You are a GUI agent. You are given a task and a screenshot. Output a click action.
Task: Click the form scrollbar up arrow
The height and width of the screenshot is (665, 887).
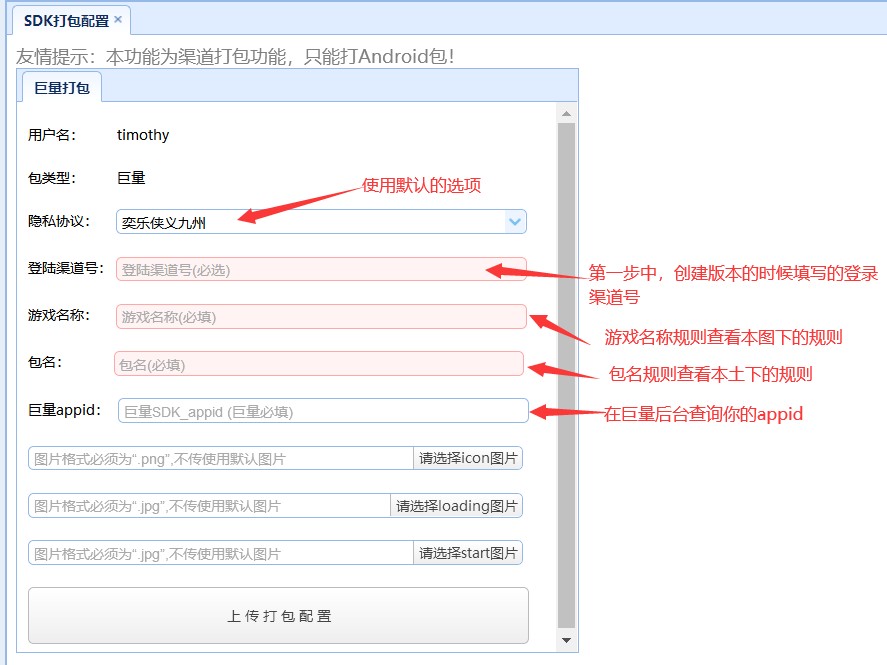566,113
